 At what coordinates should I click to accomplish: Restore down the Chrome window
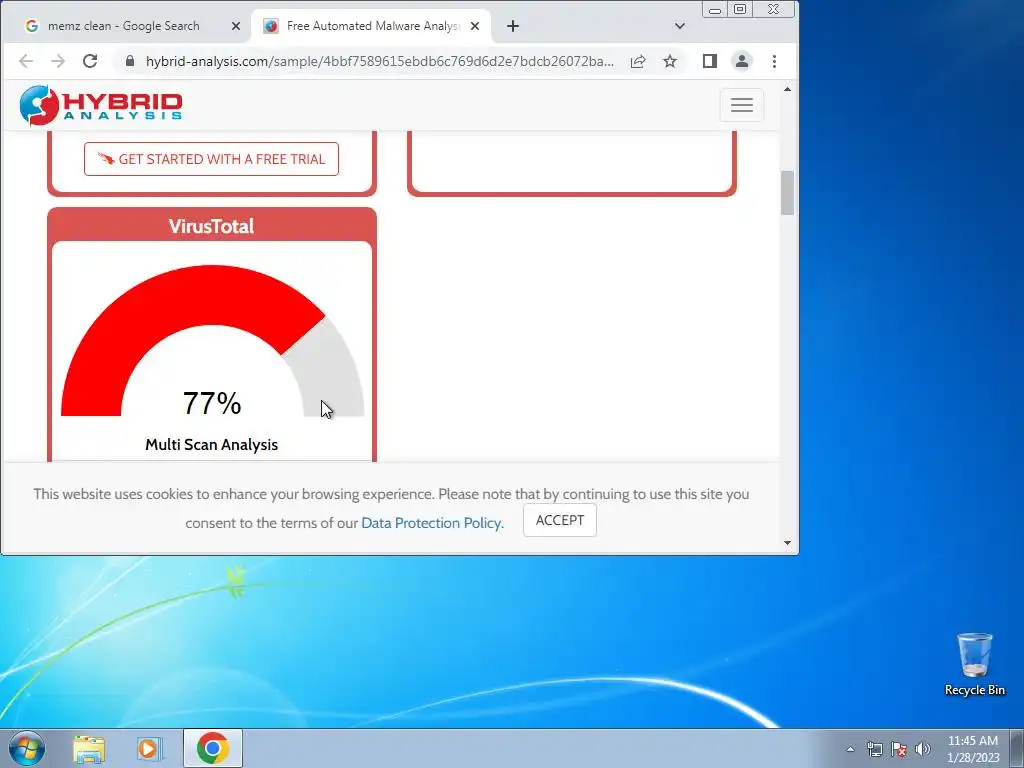740,9
